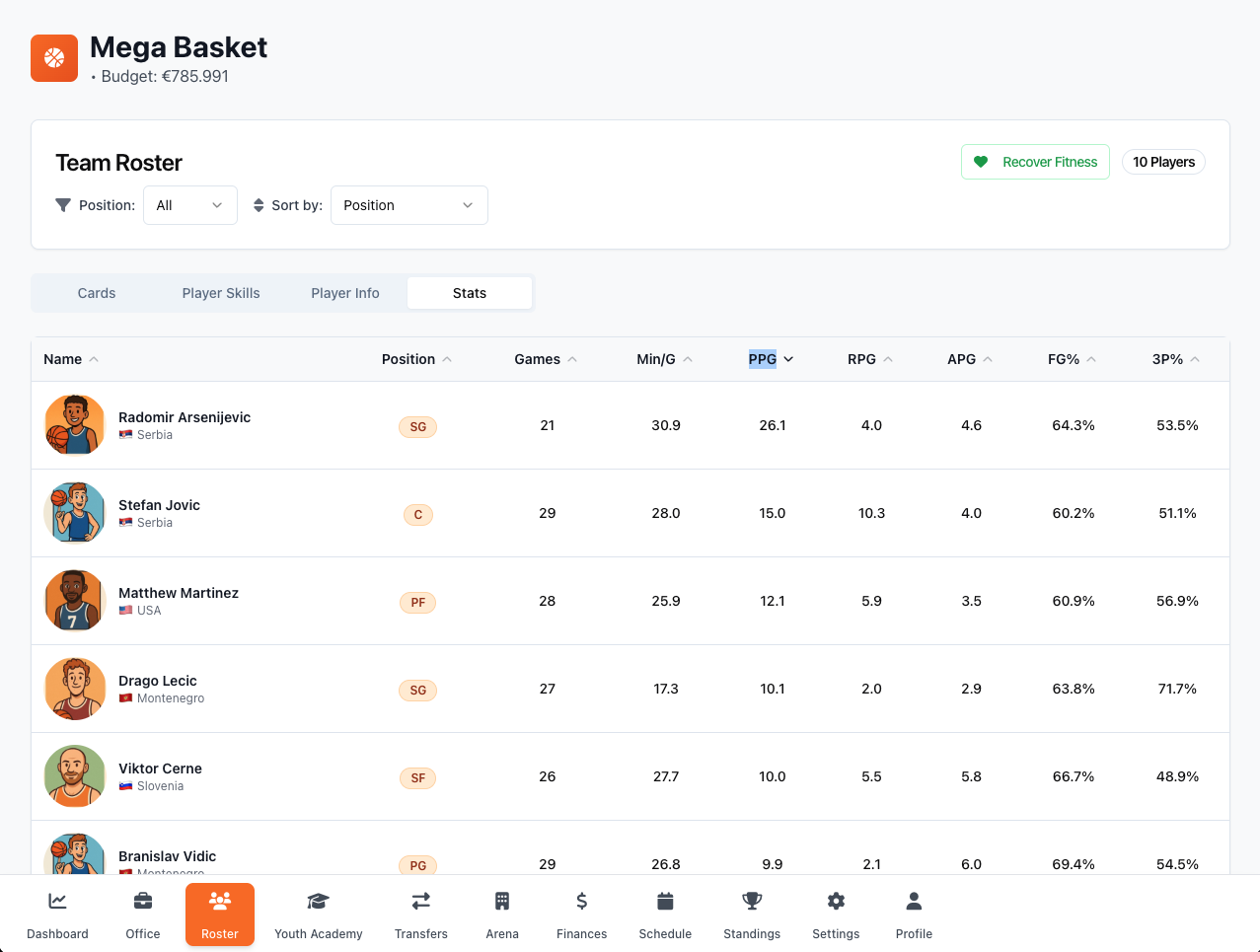Open the Finances dollar icon

pos(582,901)
